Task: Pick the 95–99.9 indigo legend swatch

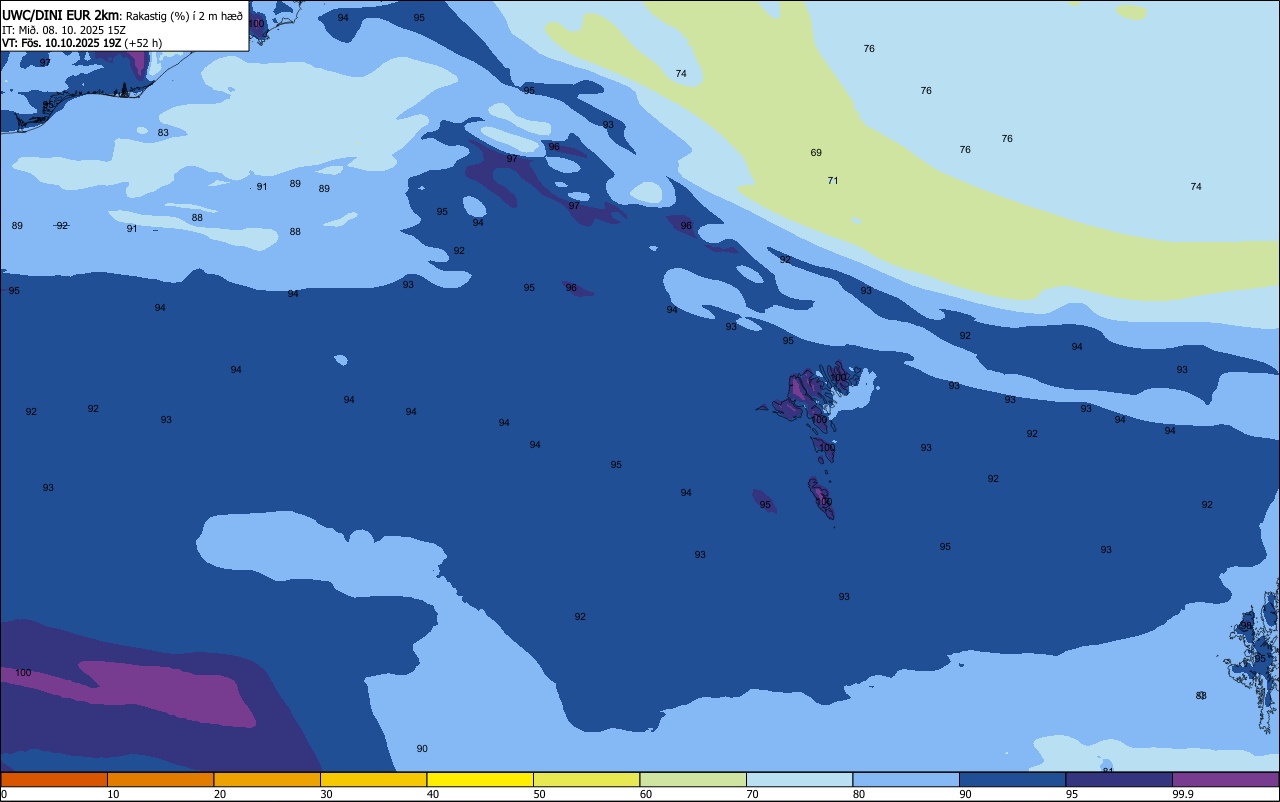Action: pyautogui.click(x=1119, y=779)
